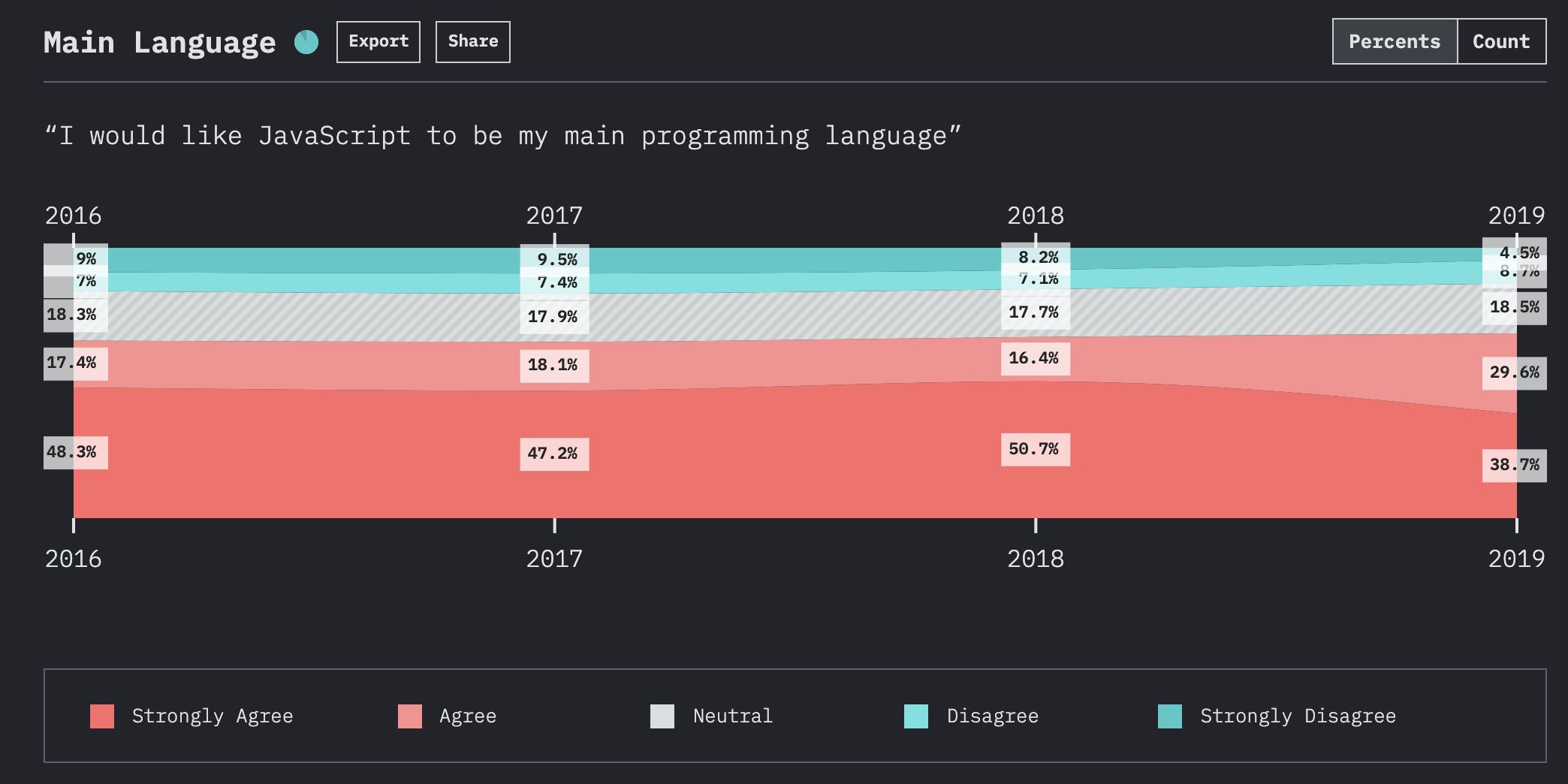Click the Agree legend swatch
This screenshot has width=1568, height=784.
(x=410, y=716)
